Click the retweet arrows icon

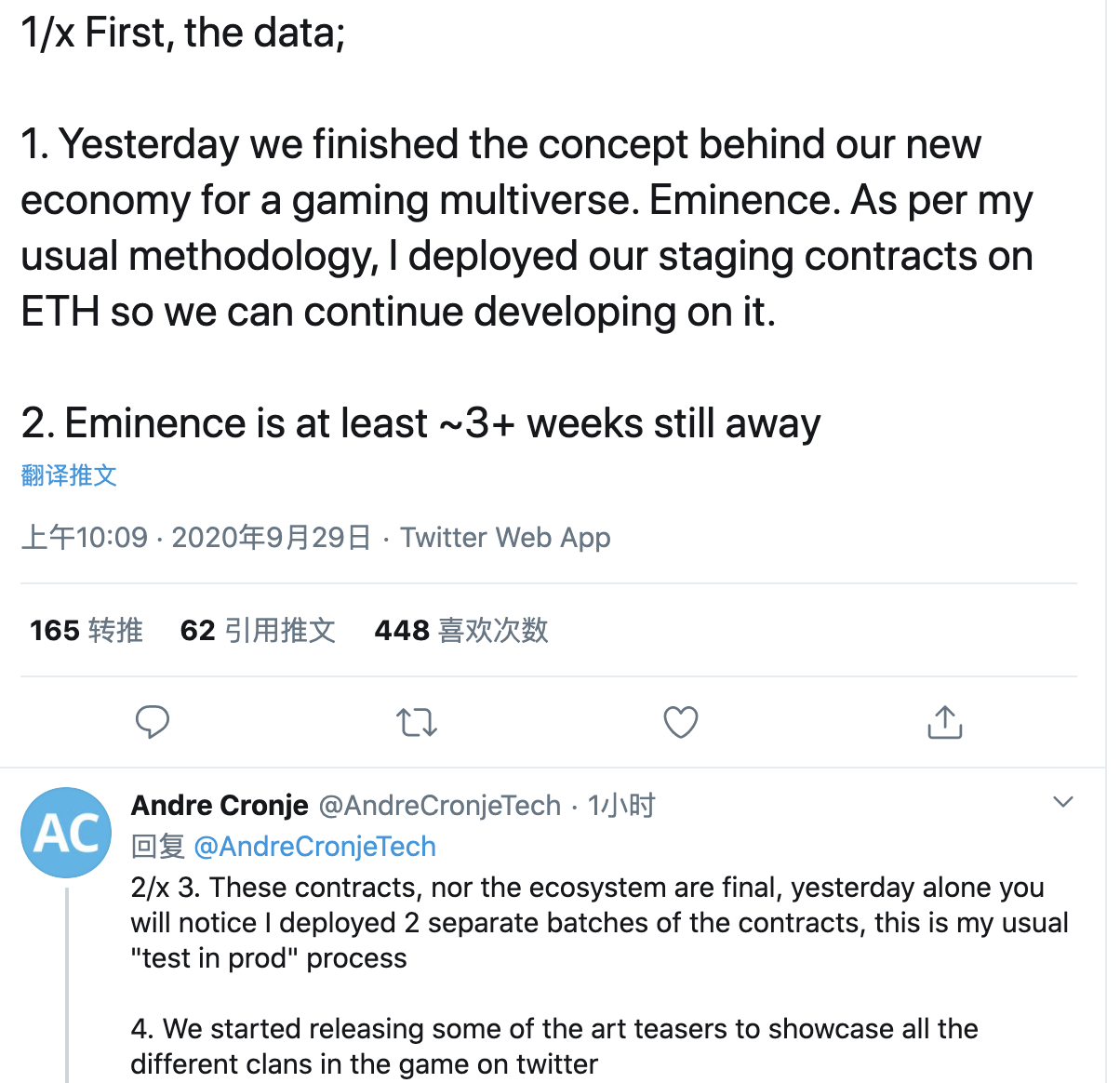click(x=416, y=722)
